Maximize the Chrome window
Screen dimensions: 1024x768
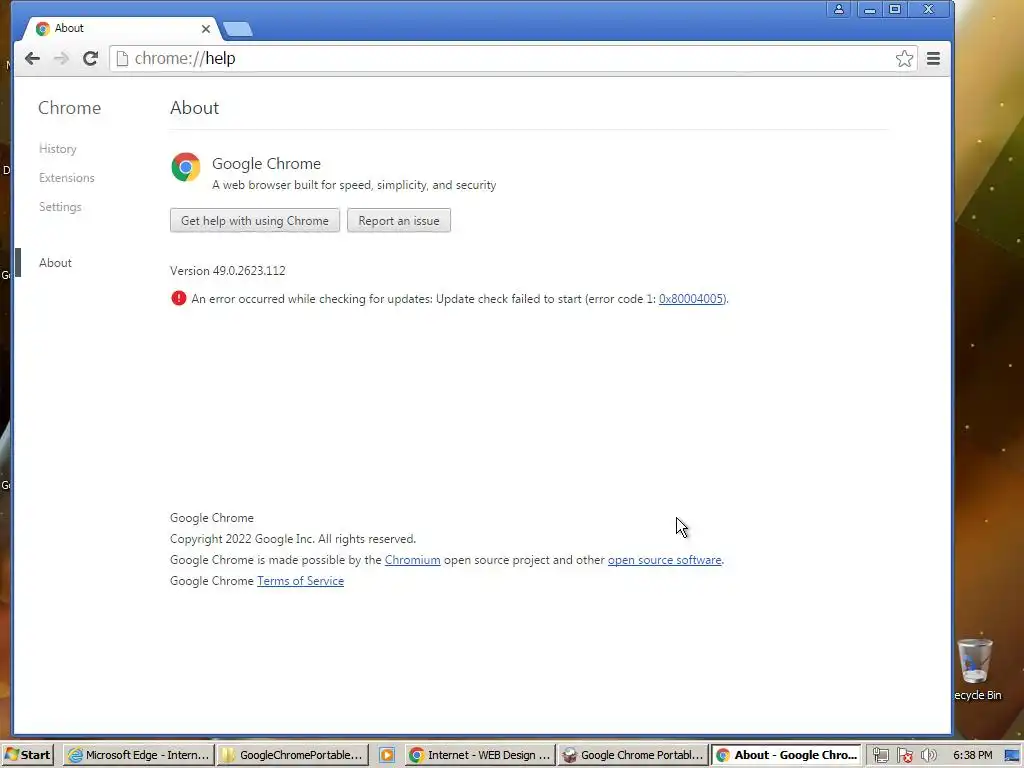(x=895, y=9)
